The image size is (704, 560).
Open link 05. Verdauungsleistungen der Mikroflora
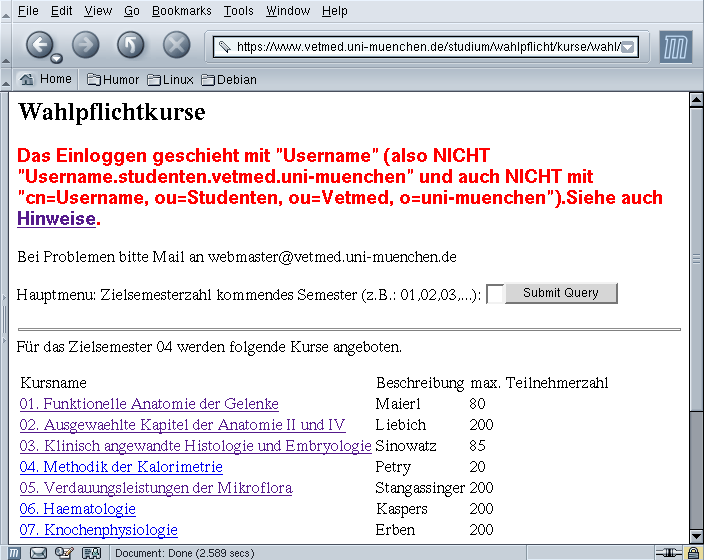pos(156,488)
